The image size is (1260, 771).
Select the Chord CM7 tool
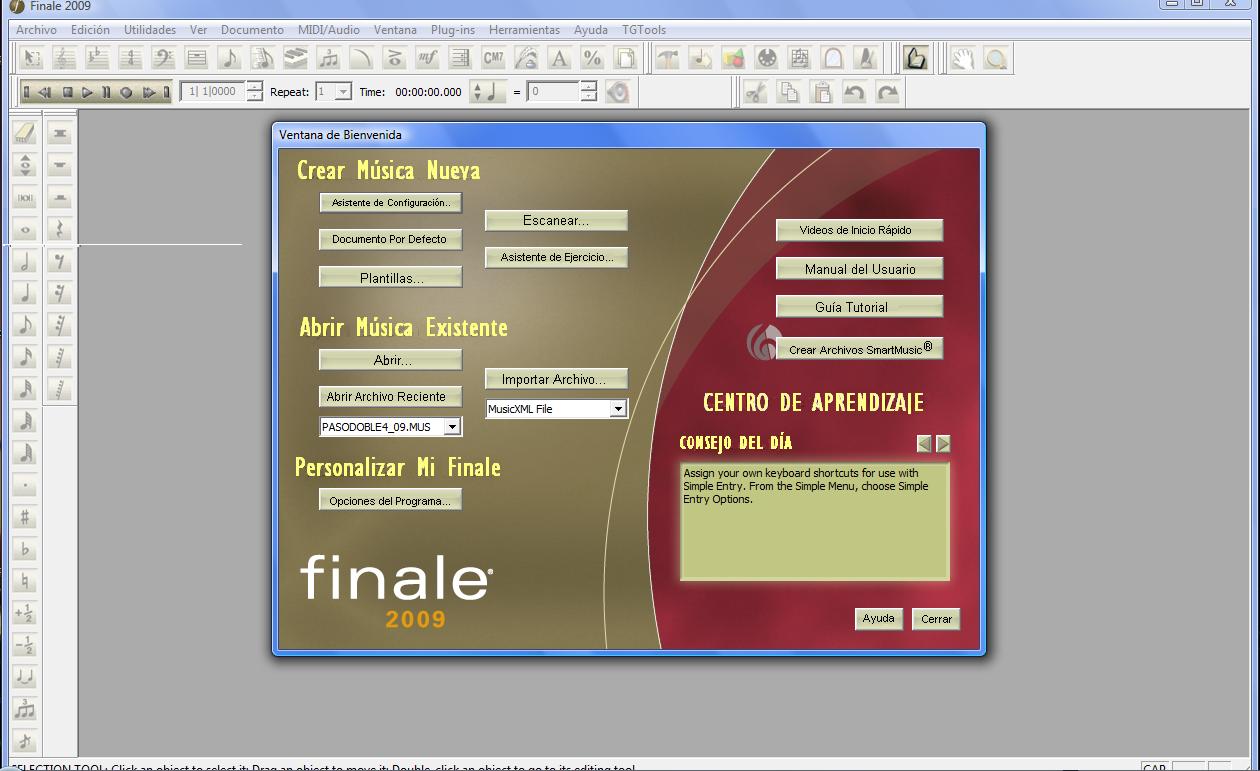(x=494, y=59)
